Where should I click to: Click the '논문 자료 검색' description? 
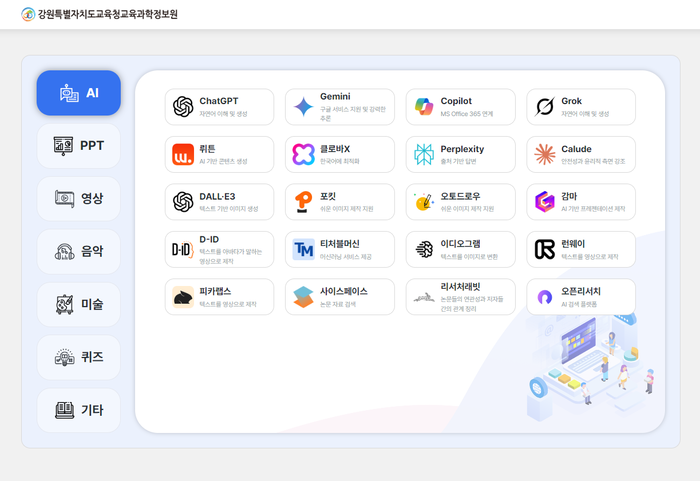338,304
